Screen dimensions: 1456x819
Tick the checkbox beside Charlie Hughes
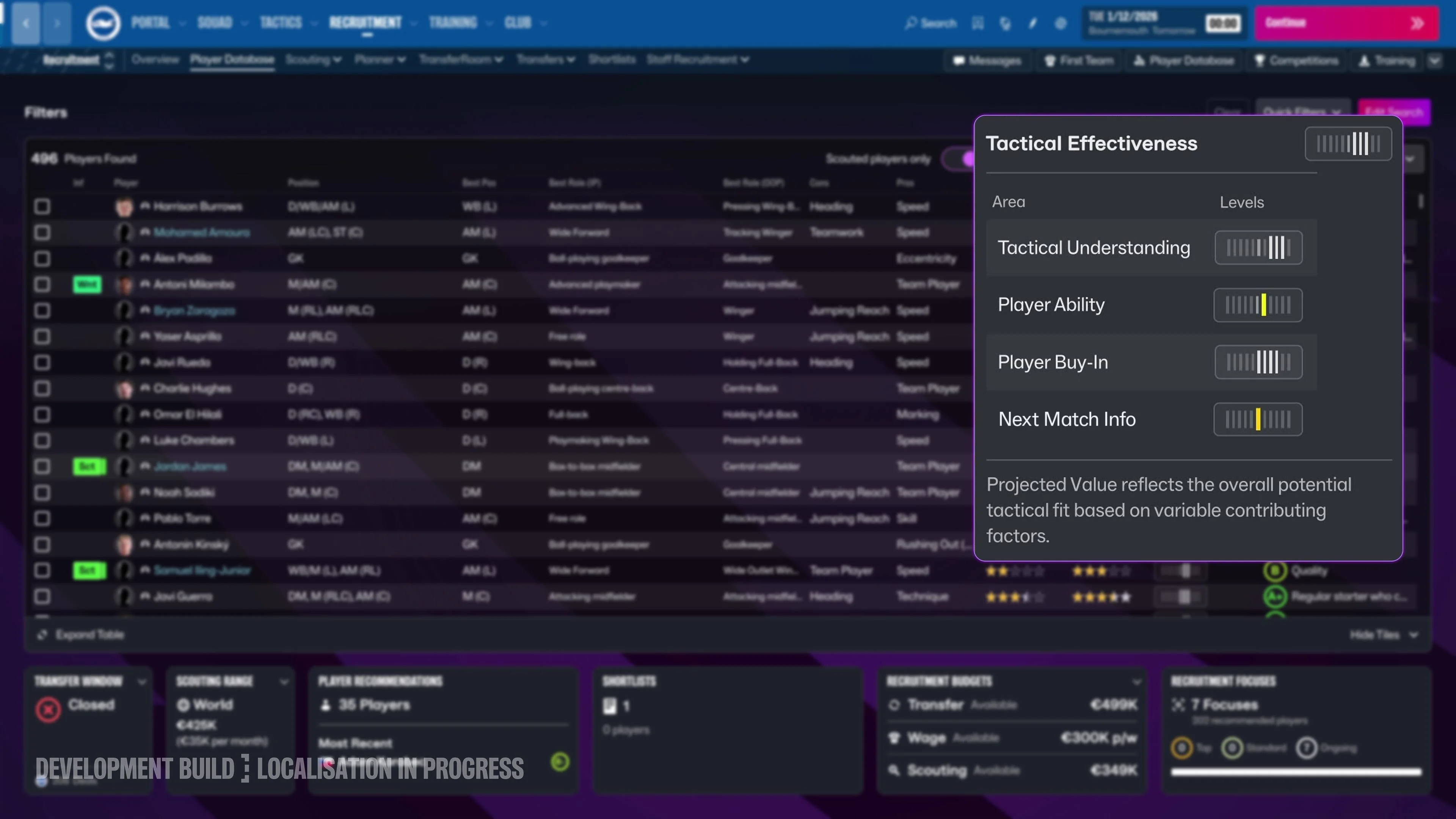(42, 388)
